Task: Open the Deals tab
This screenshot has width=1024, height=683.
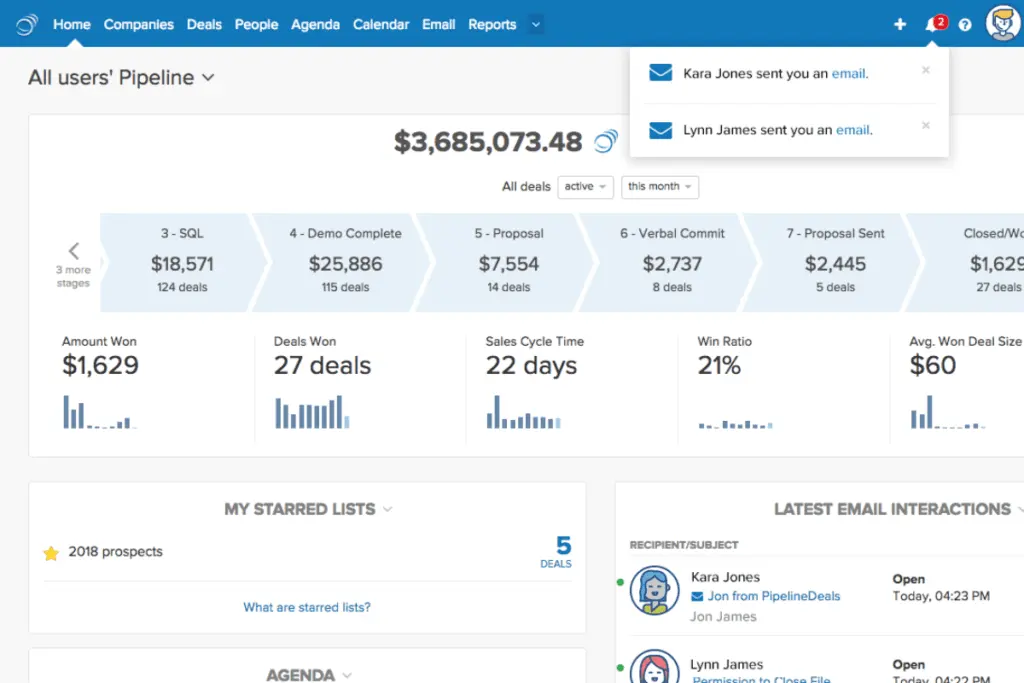Action: [x=204, y=25]
